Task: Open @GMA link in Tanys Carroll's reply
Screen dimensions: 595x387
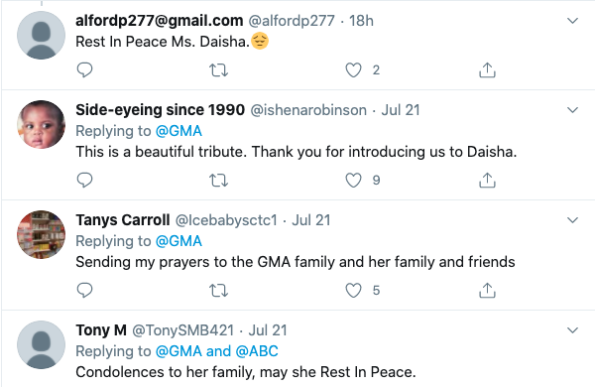Action: click(179, 241)
